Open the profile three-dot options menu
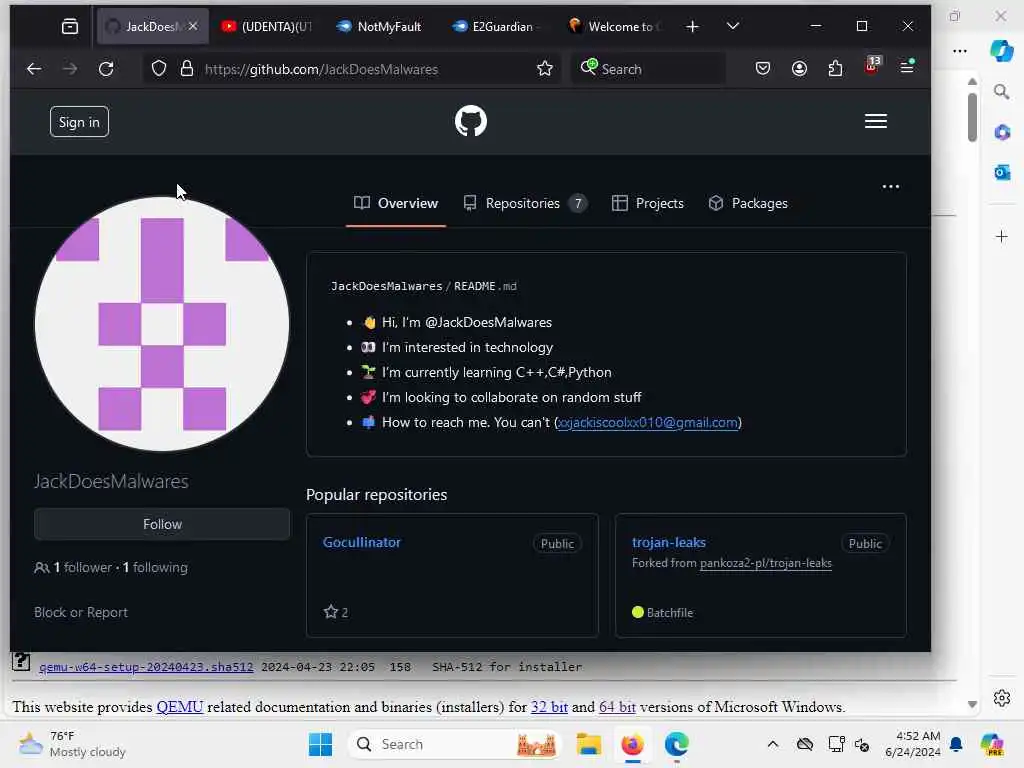Viewport: 1024px width, 768px height. (x=891, y=187)
